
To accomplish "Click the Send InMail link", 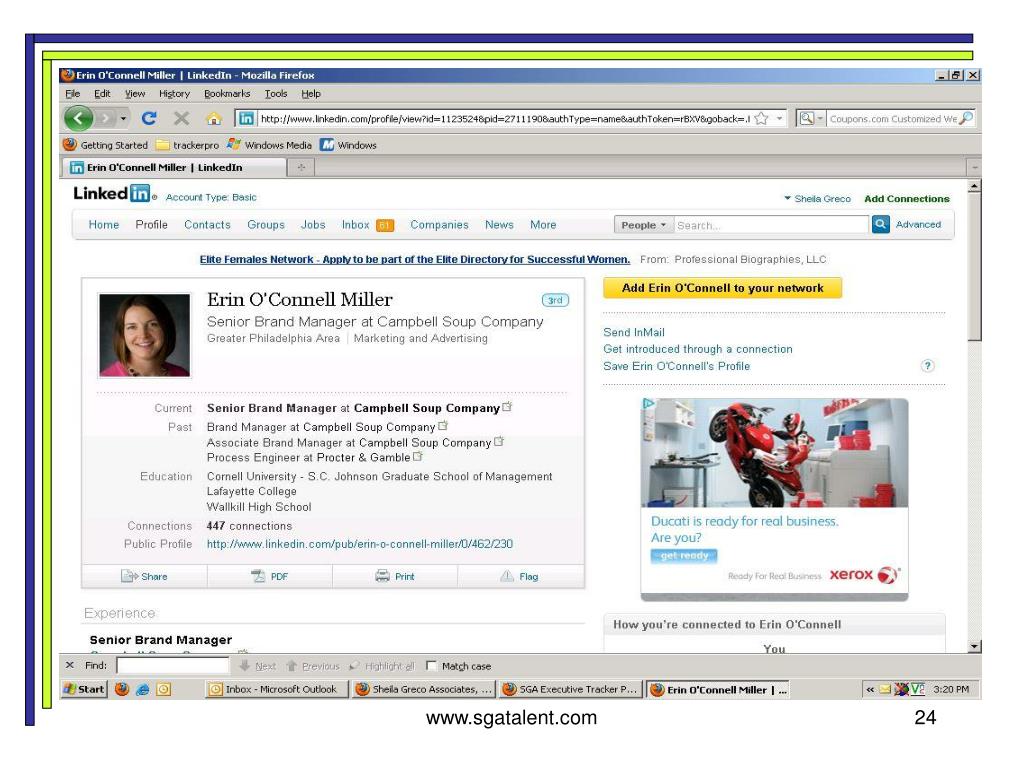I will click(x=633, y=332).
